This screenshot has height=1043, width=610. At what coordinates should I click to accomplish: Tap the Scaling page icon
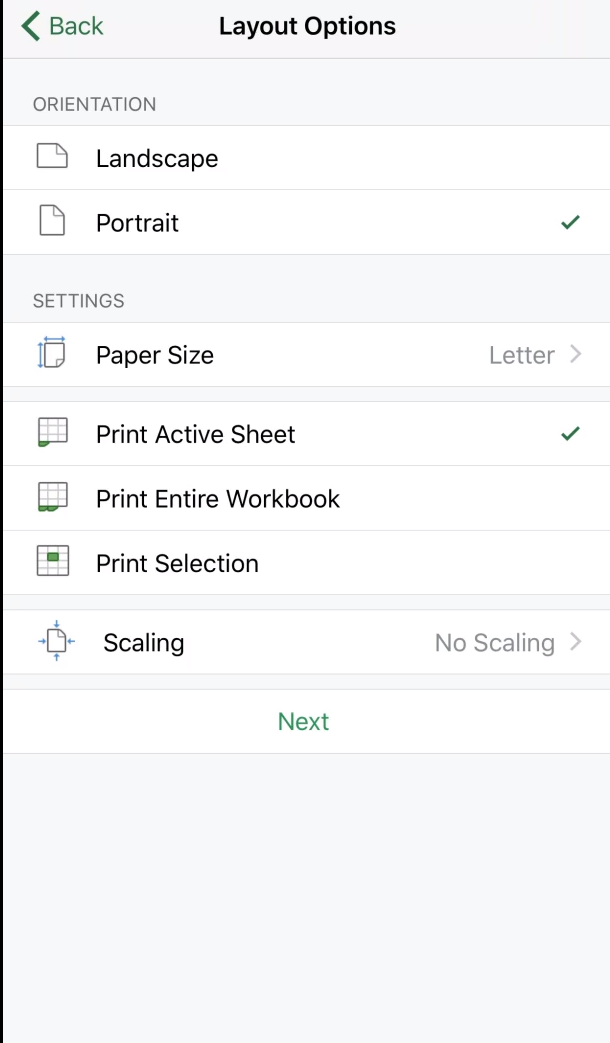click(57, 641)
